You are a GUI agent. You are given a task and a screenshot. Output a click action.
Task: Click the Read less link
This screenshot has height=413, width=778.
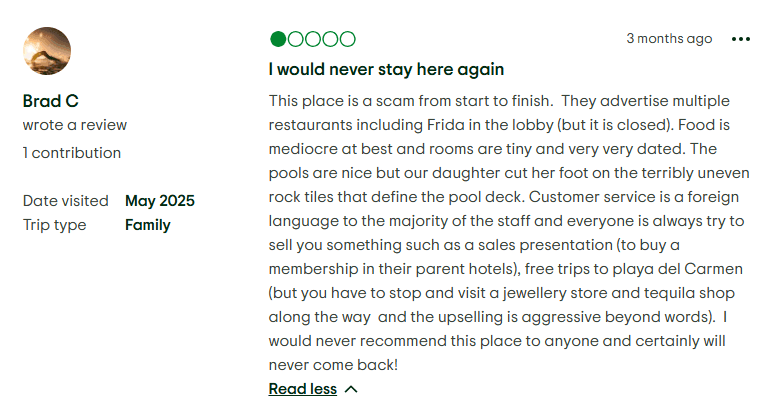coord(302,389)
